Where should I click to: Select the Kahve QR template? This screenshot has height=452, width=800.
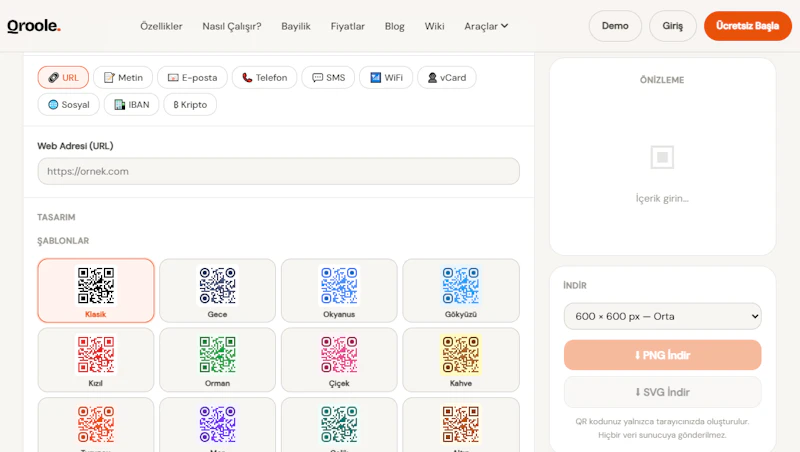(461, 360)
